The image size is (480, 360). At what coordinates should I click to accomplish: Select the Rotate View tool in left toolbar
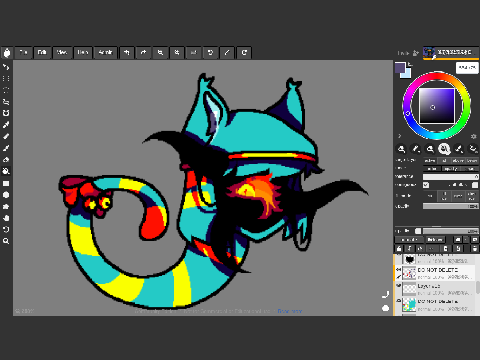(x=6, y=230)
